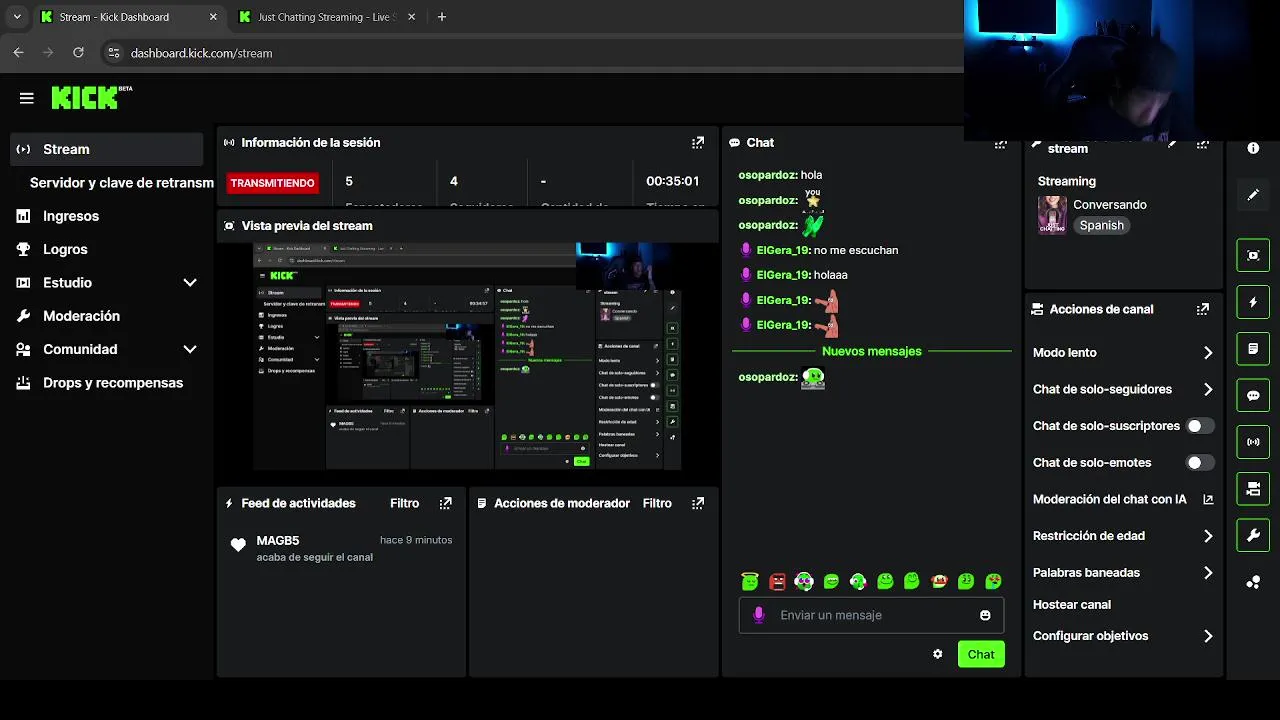The width and height of the screenshot is (1280, 720).
Task: Click the three-dots cluster icon at the bottom of the right rail
Action: pos(1253,582)
